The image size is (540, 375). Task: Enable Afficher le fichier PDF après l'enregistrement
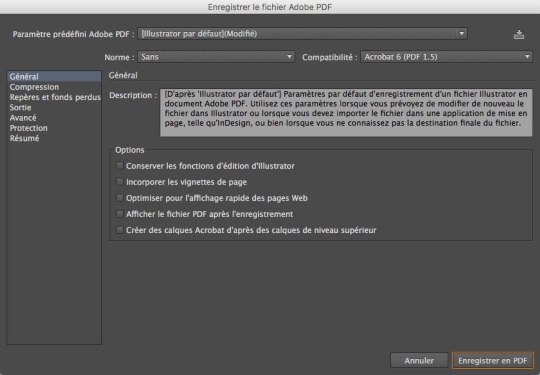(x=120, y=214)
